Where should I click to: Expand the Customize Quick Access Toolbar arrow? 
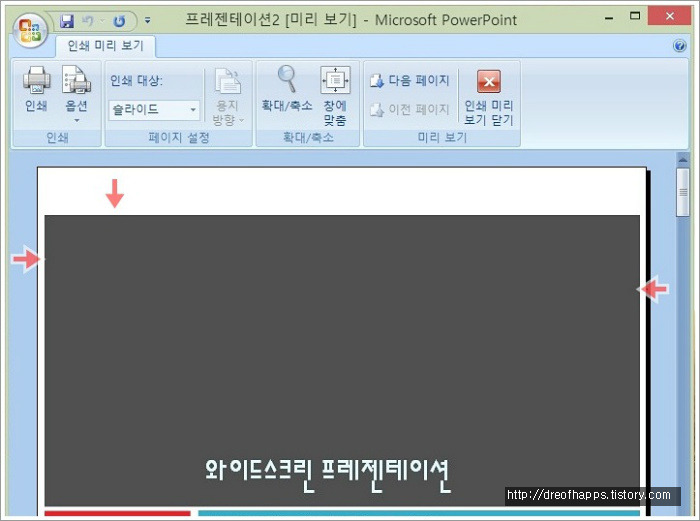click(x=148, y=21)
